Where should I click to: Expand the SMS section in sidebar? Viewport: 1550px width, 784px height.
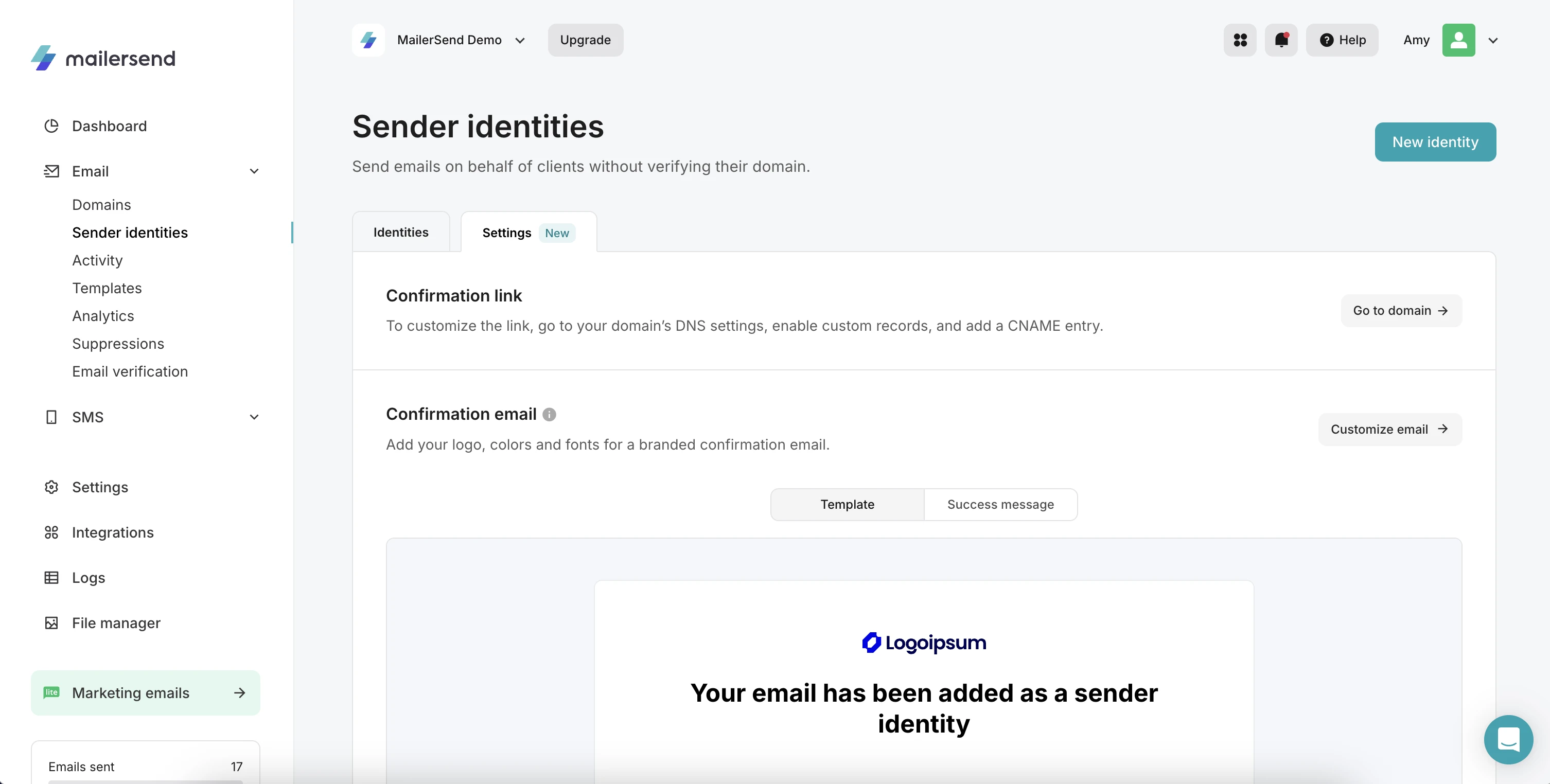point(253,416)
